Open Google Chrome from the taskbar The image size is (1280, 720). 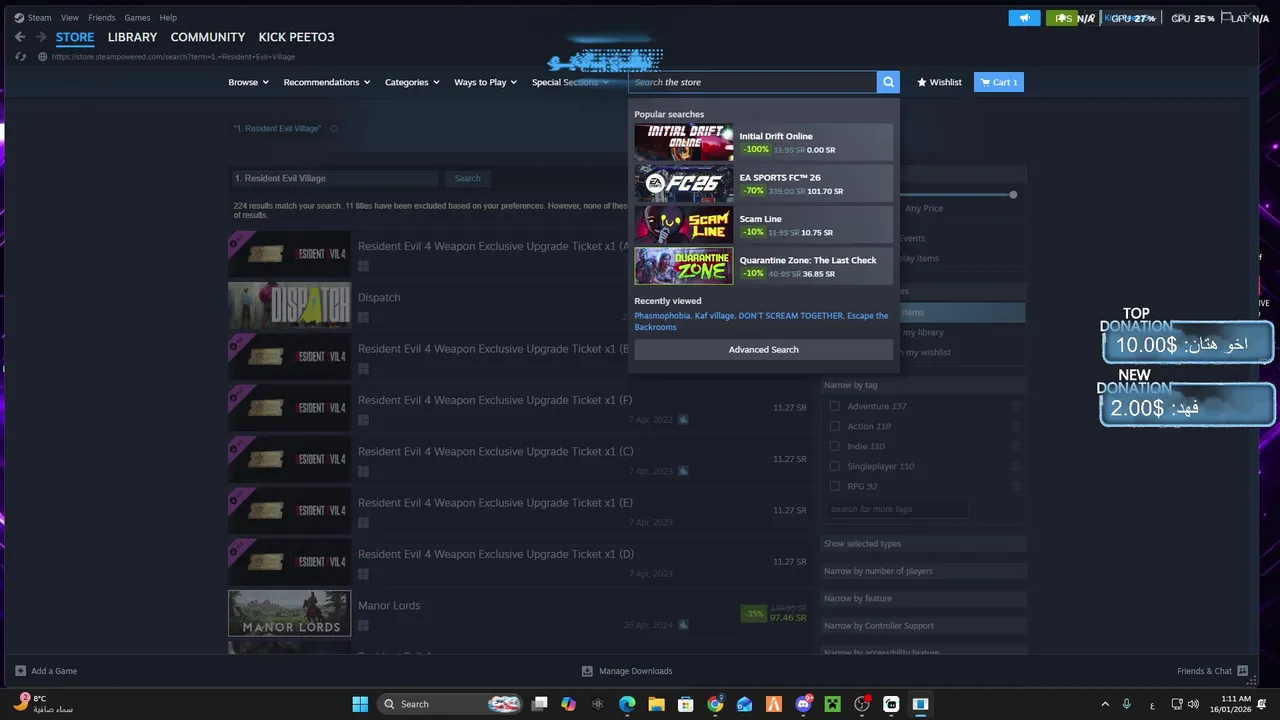(715, 704)
